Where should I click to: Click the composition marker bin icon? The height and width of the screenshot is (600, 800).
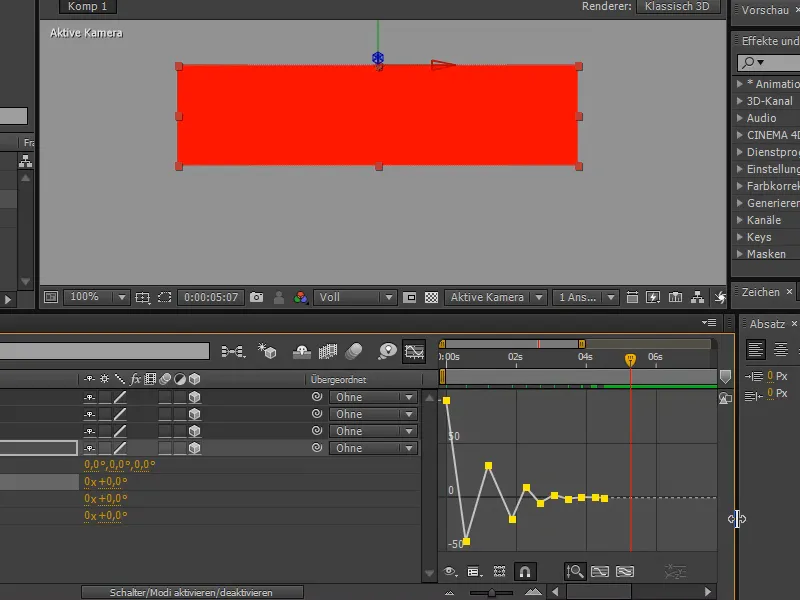point(725,377)
